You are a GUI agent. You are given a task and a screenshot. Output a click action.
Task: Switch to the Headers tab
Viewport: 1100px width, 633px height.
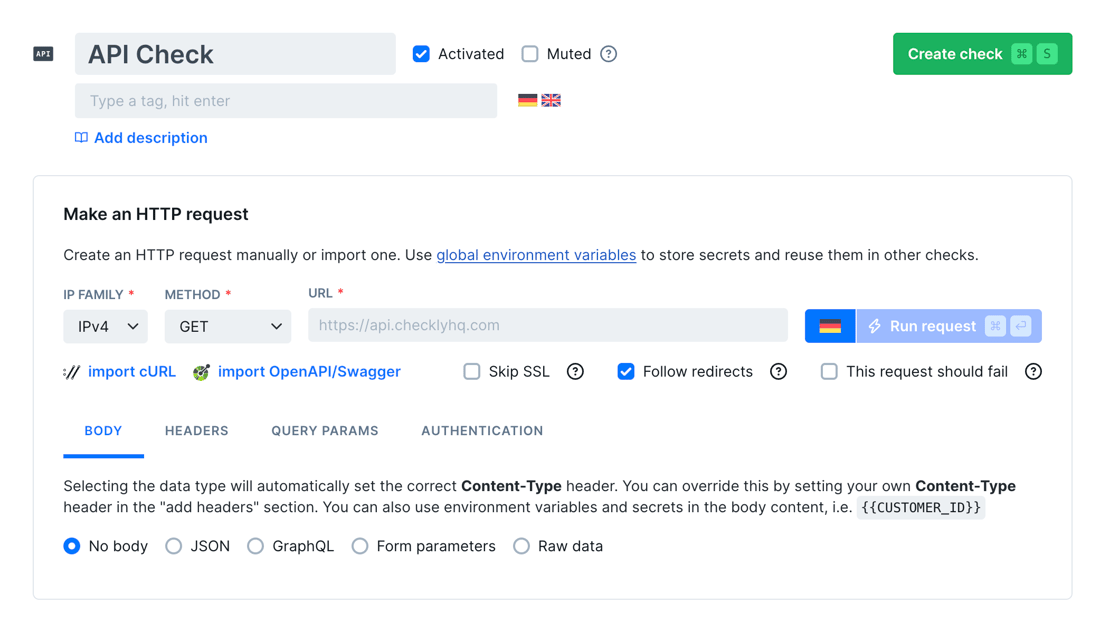(x=196, y=431)
